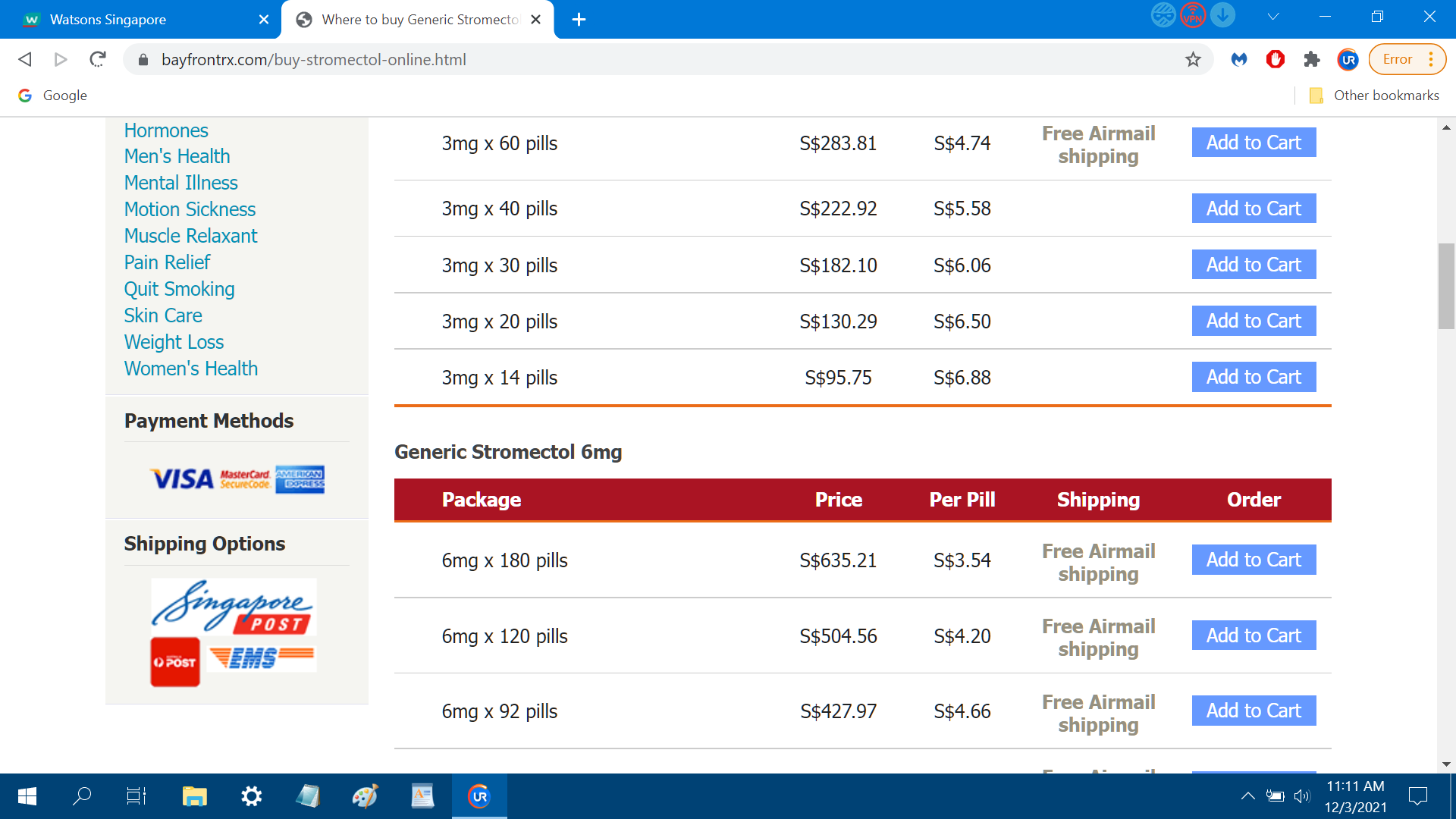
Task: Click the globe shield icon in title bar
Action: [1163, 15]
